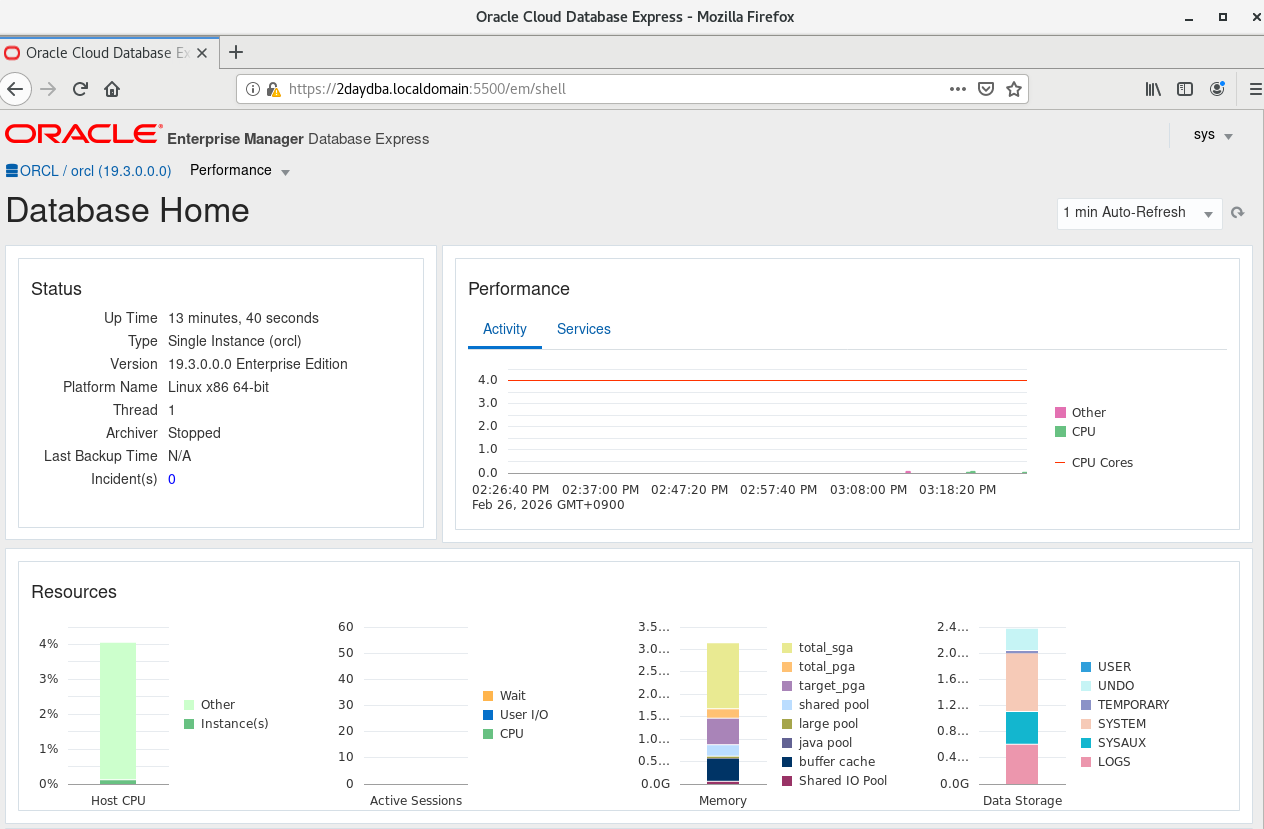Click the Shared IO Pool legend entry

pos(834,781)
